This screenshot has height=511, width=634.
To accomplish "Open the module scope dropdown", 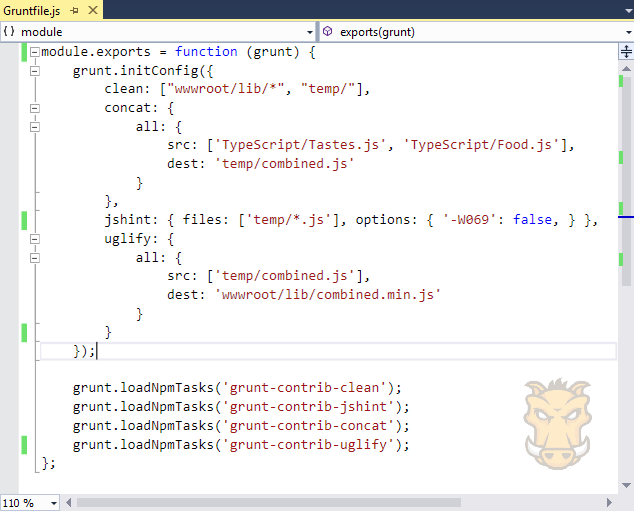I will click(310, 32).
